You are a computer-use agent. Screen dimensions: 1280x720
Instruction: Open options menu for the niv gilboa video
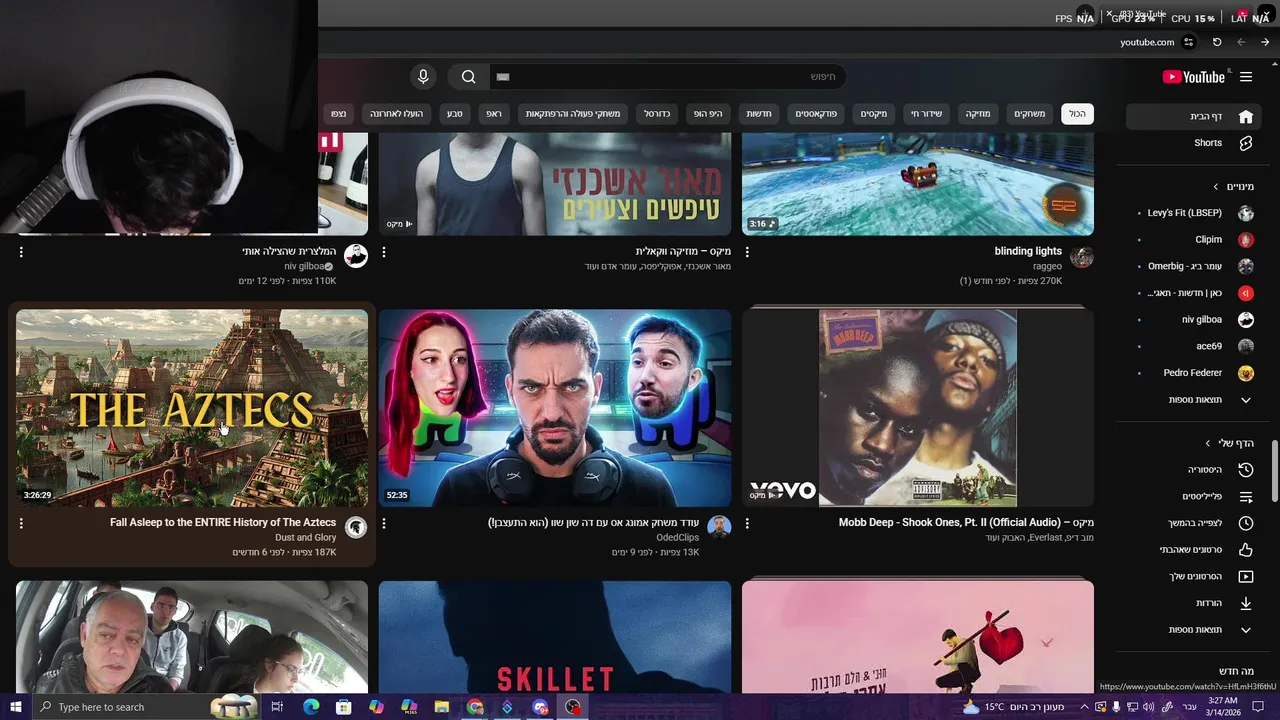point(21,252)
